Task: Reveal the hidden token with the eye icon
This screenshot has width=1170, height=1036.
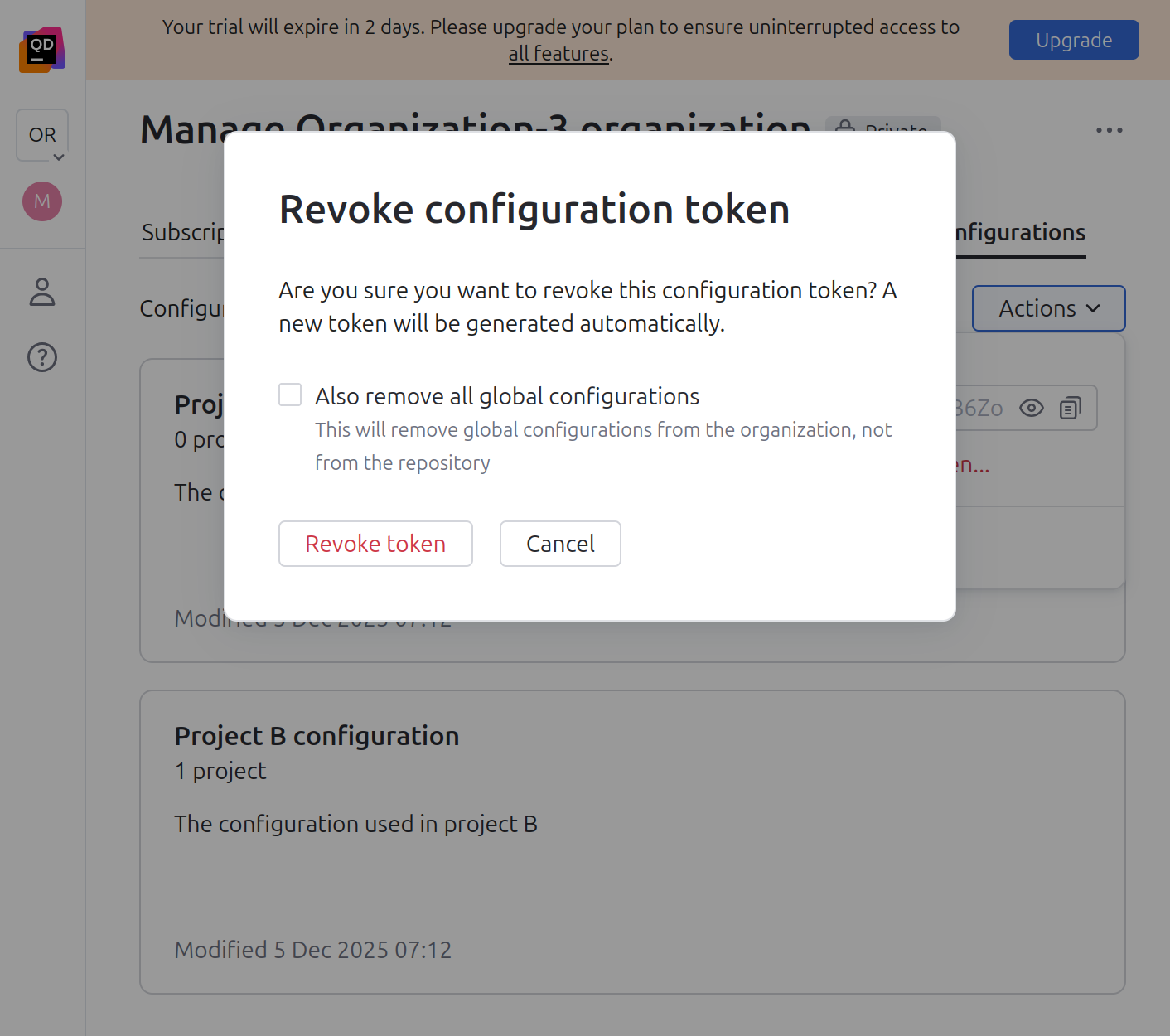Action: click(1032, 408)
